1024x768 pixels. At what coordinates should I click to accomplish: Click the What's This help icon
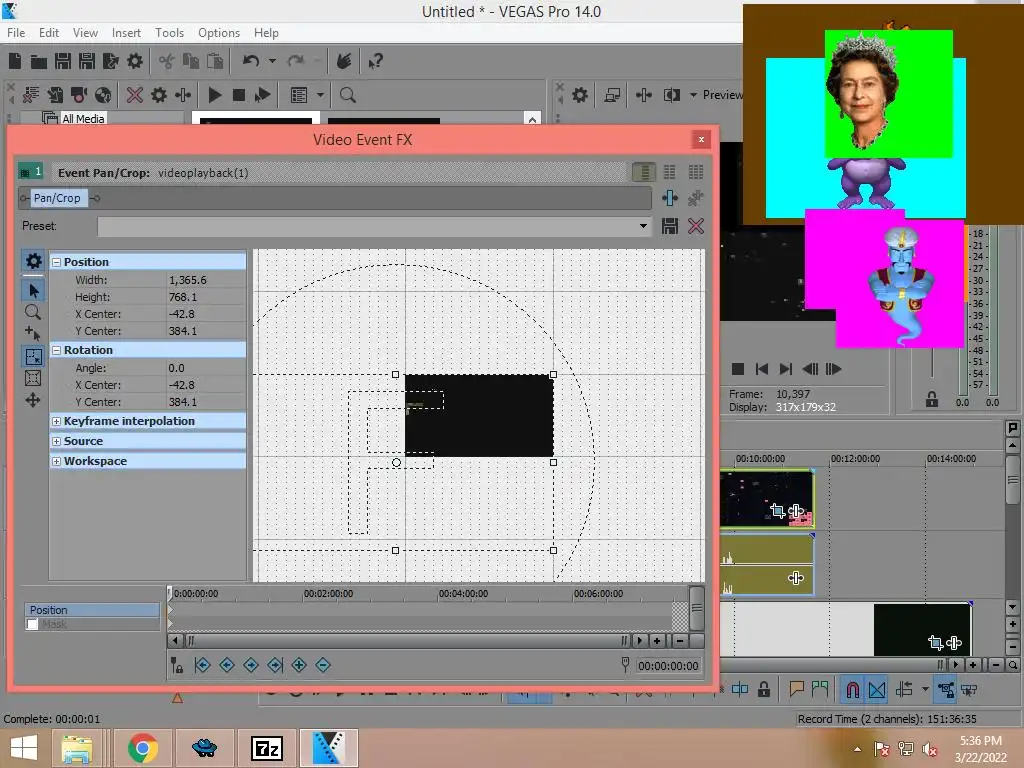[375, 61]
